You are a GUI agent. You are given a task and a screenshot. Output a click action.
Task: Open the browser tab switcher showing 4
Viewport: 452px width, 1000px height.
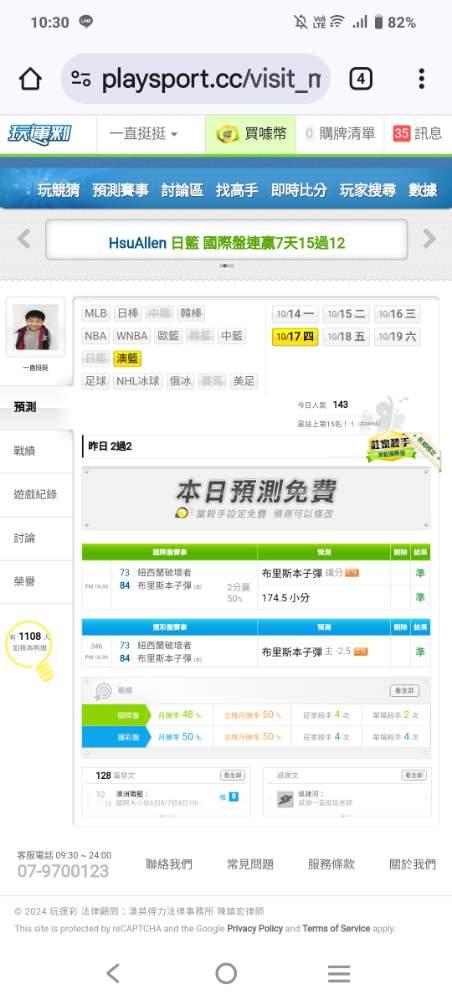(x=360, y=79)
